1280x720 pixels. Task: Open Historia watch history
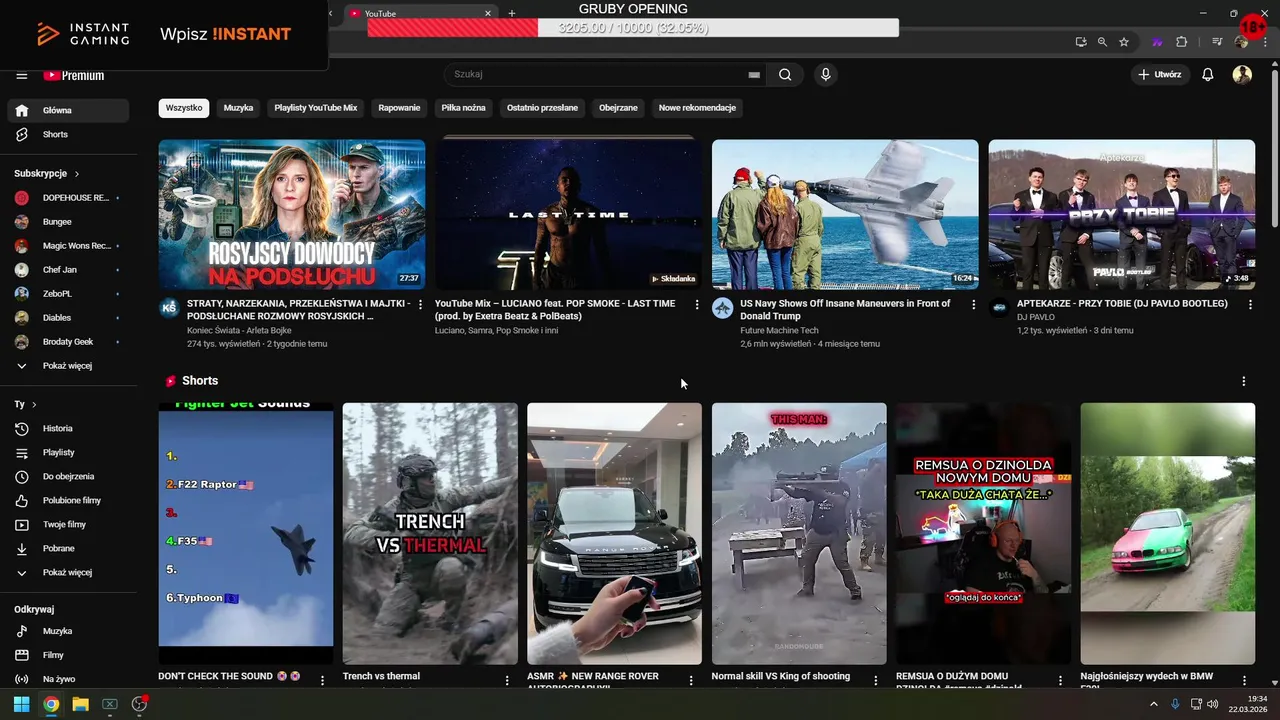pyautogui.click(x=68, y=429)
